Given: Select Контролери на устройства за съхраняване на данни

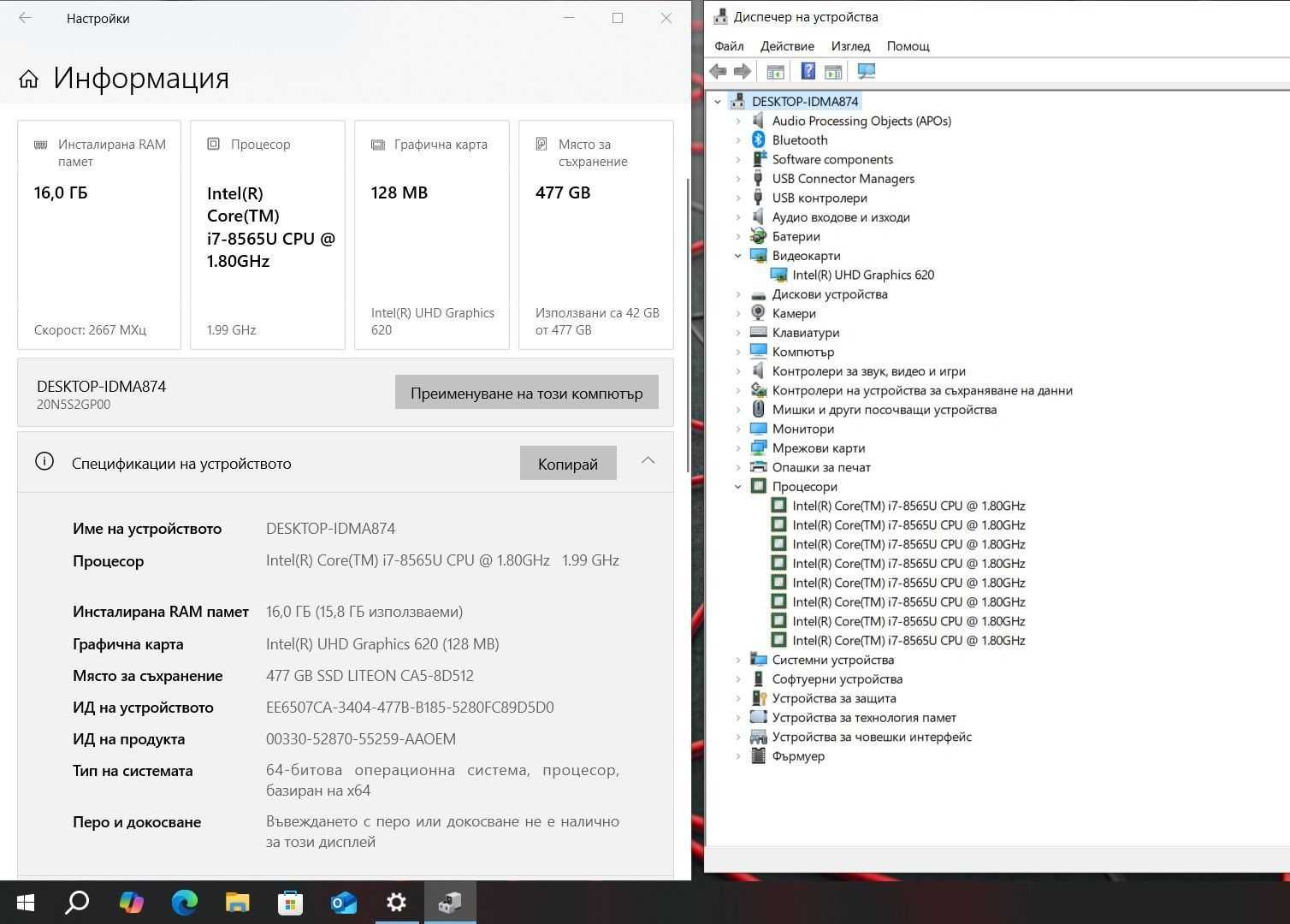Looking at the screenshot, I should point(922,390).
